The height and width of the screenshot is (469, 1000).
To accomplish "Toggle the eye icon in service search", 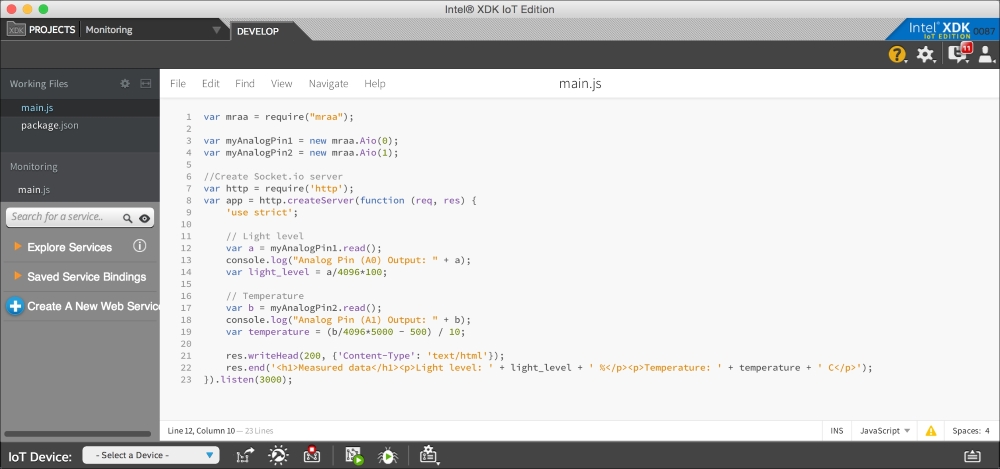I will [x=145, y=218].
